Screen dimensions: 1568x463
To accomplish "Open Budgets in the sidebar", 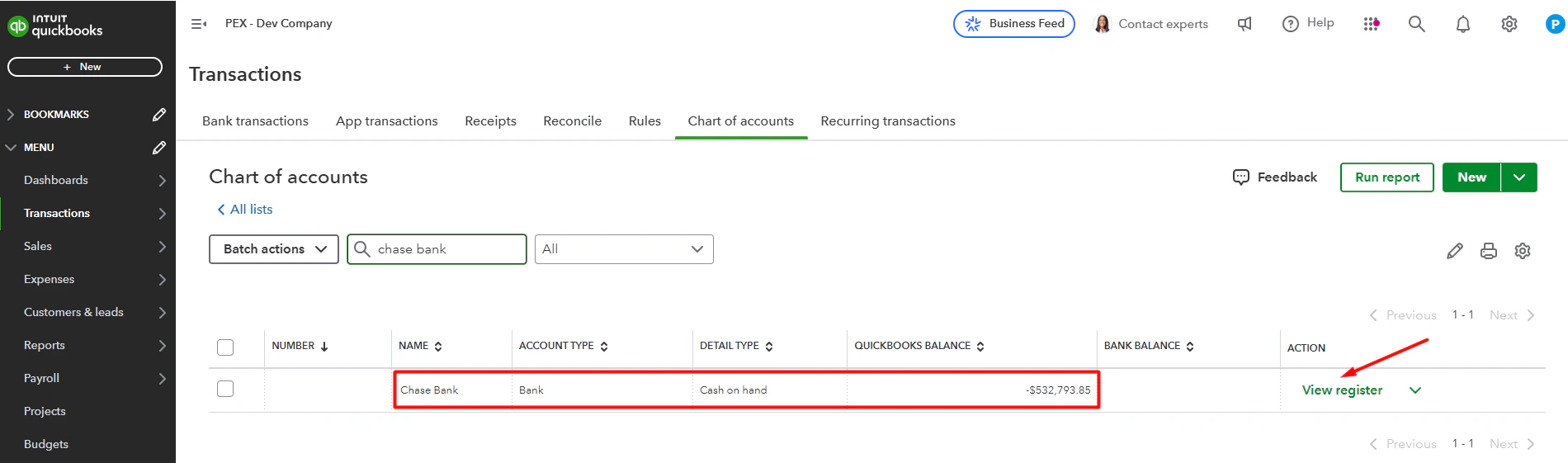I will tap(46, 445).
